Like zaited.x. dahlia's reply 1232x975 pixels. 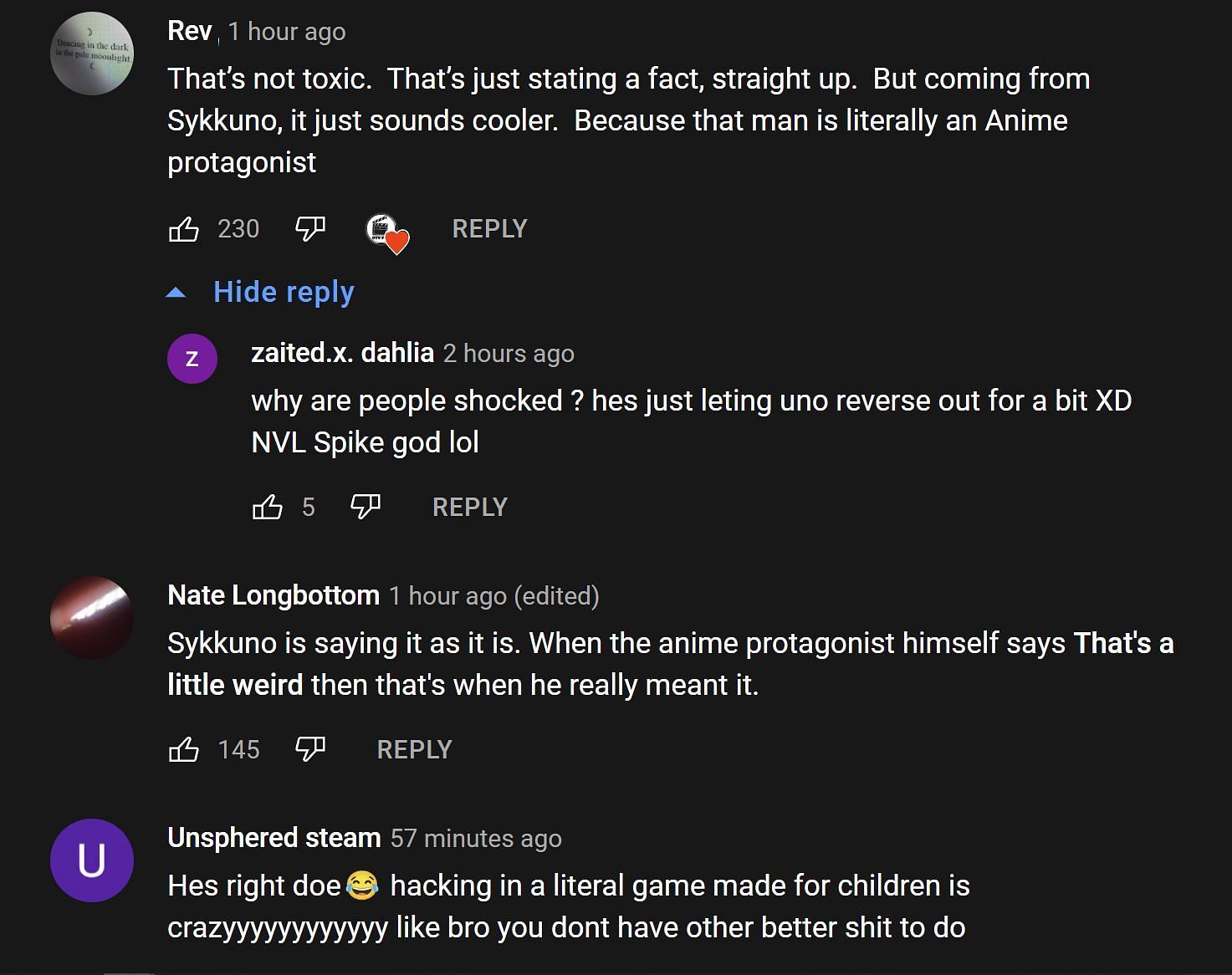click(x=268, y=507)
